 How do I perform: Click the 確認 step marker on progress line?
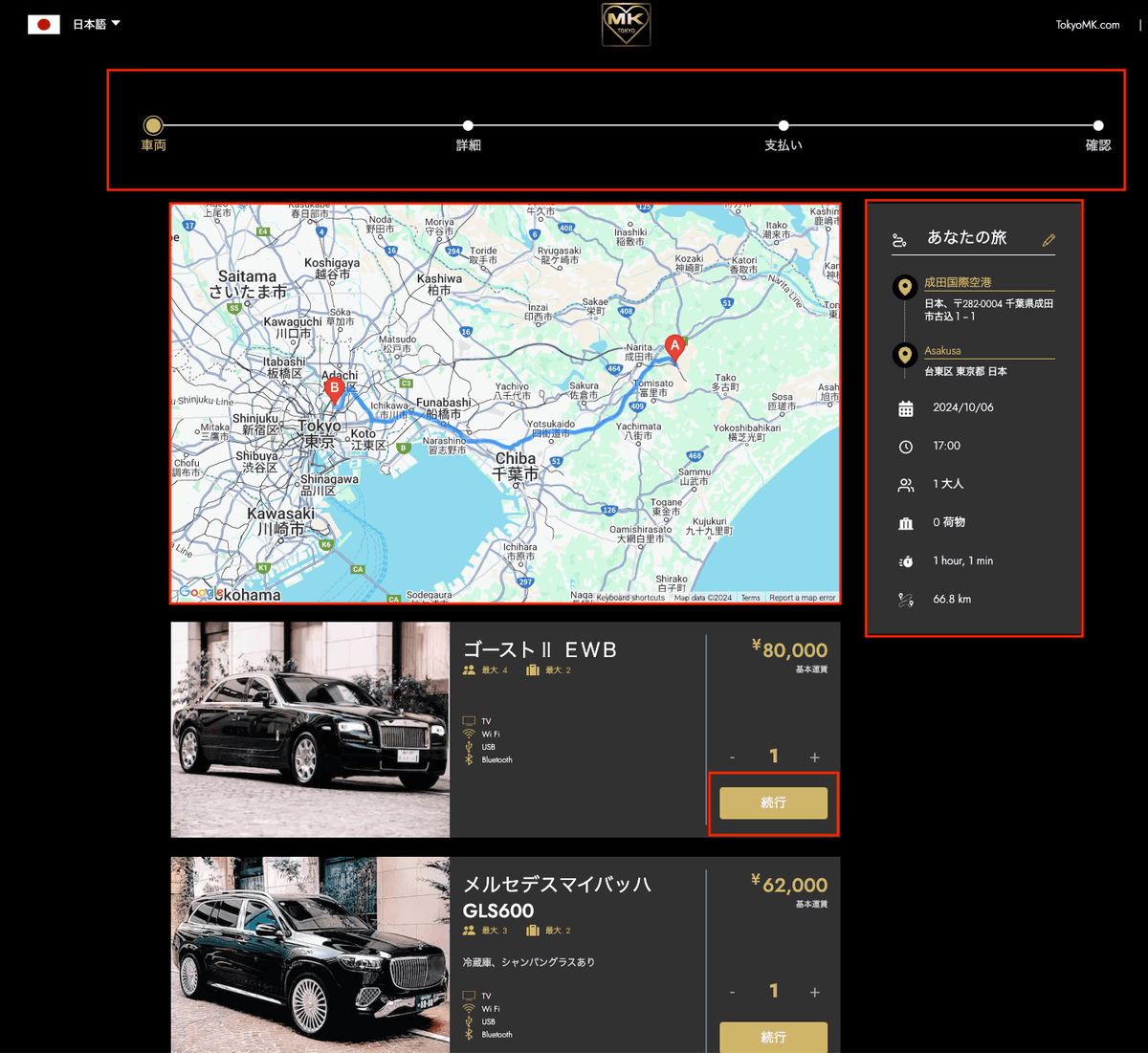[x=1098, y=126]
